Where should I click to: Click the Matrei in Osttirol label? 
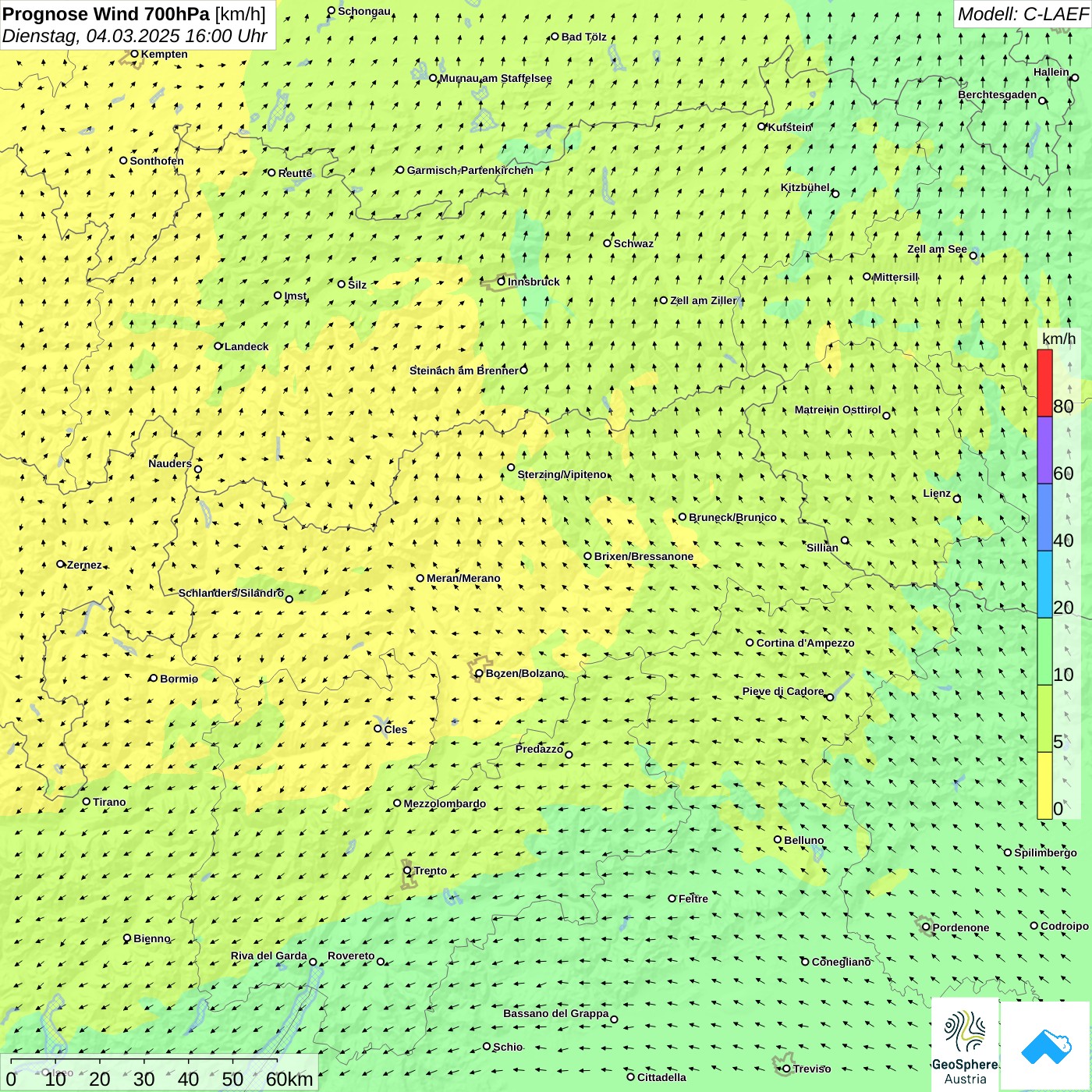coord(838,409)
